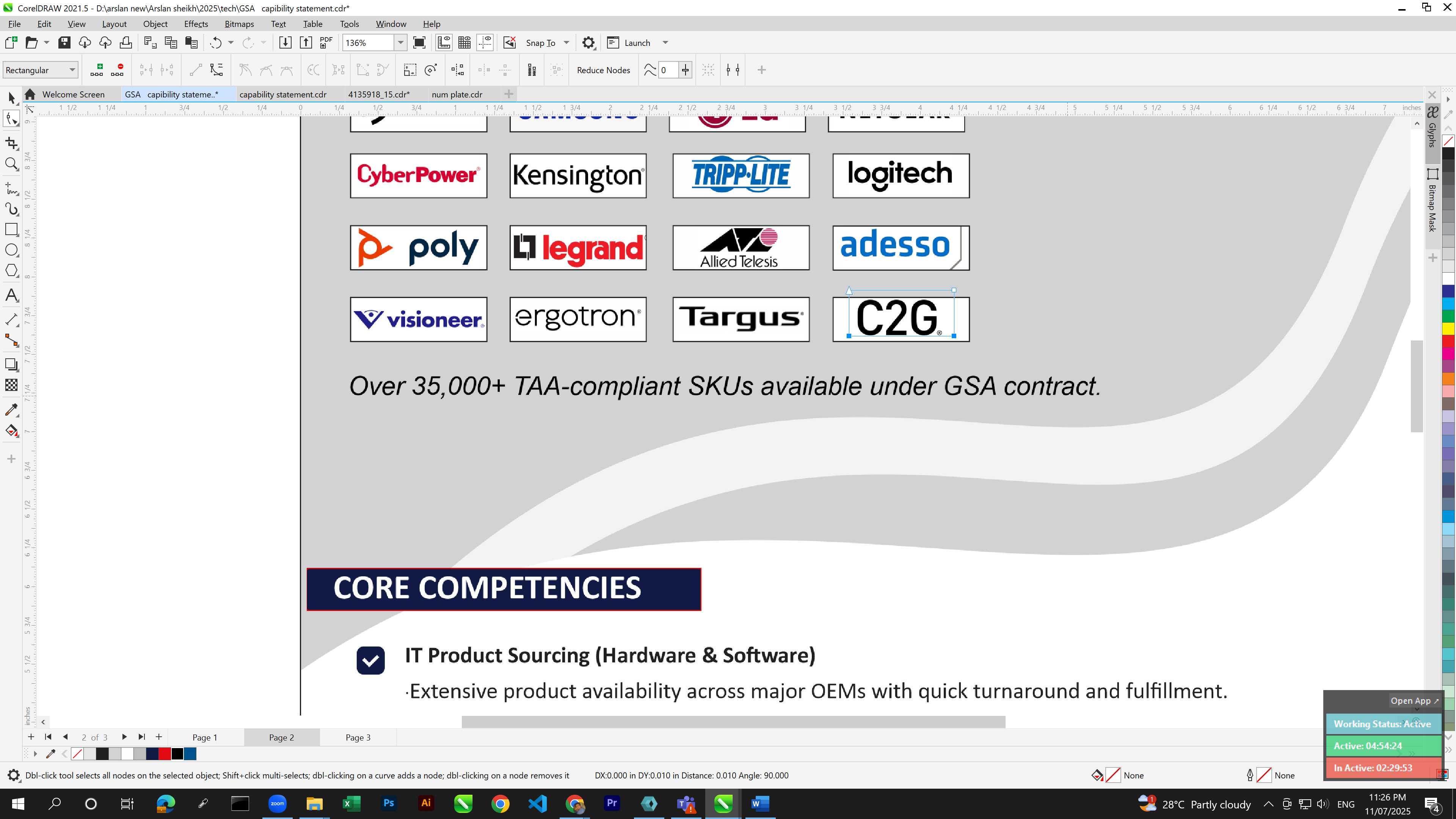Click the Full-screen preview icon
1456x819 pixels.
click(419, 42)
